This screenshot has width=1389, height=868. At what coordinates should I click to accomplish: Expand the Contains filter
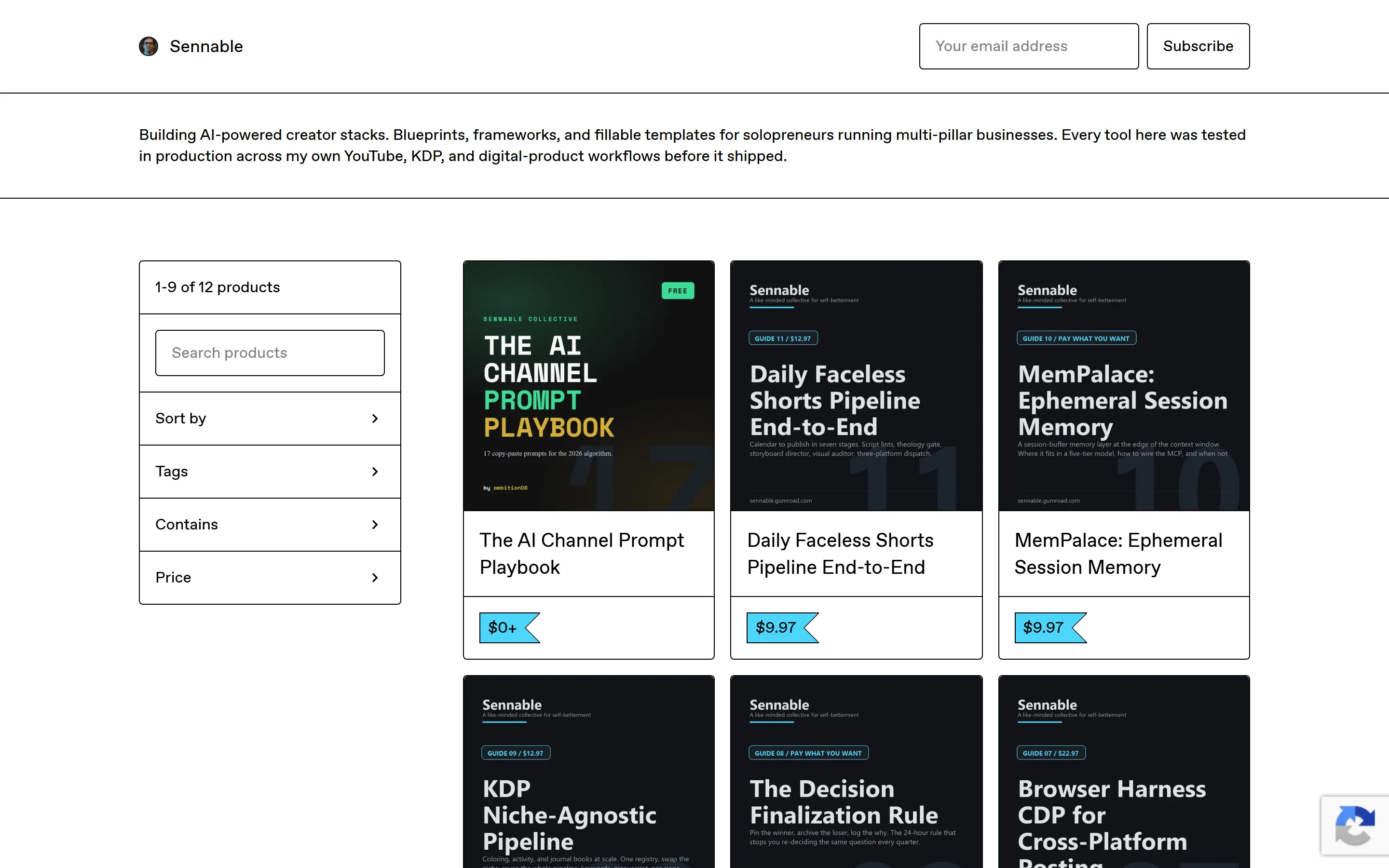[270, 525]
